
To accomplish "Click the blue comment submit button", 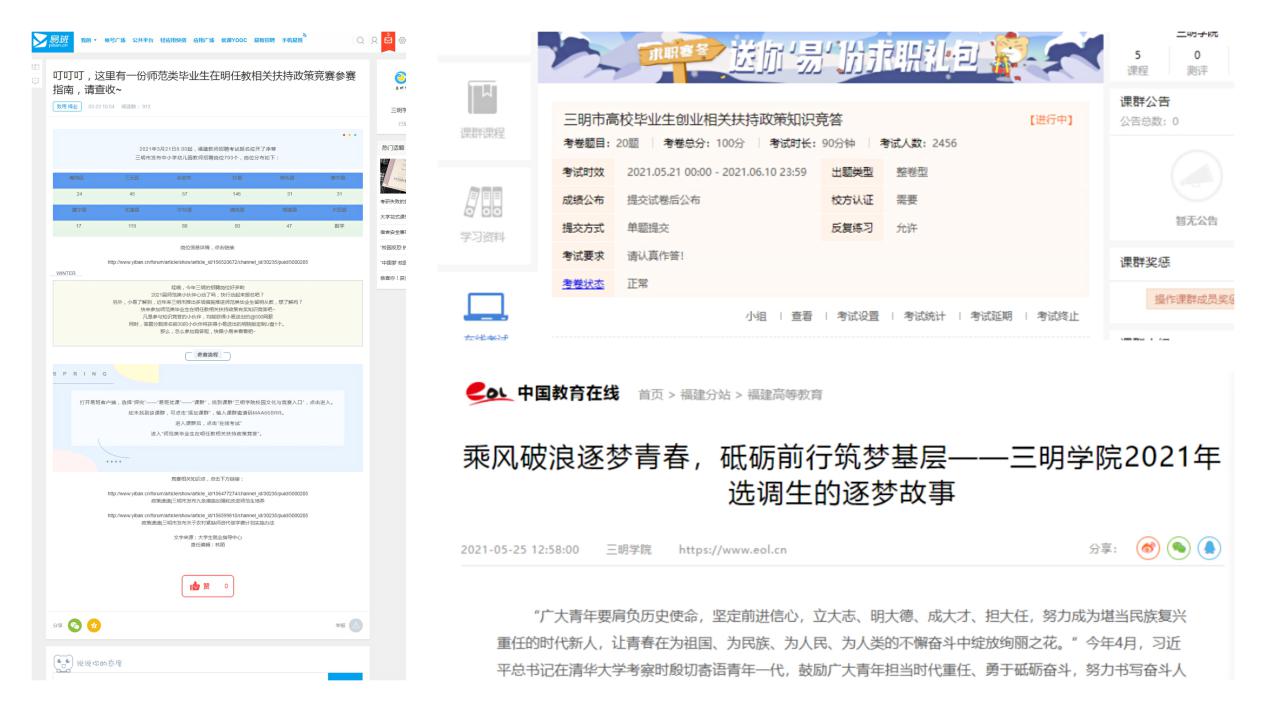I will 345,677.
